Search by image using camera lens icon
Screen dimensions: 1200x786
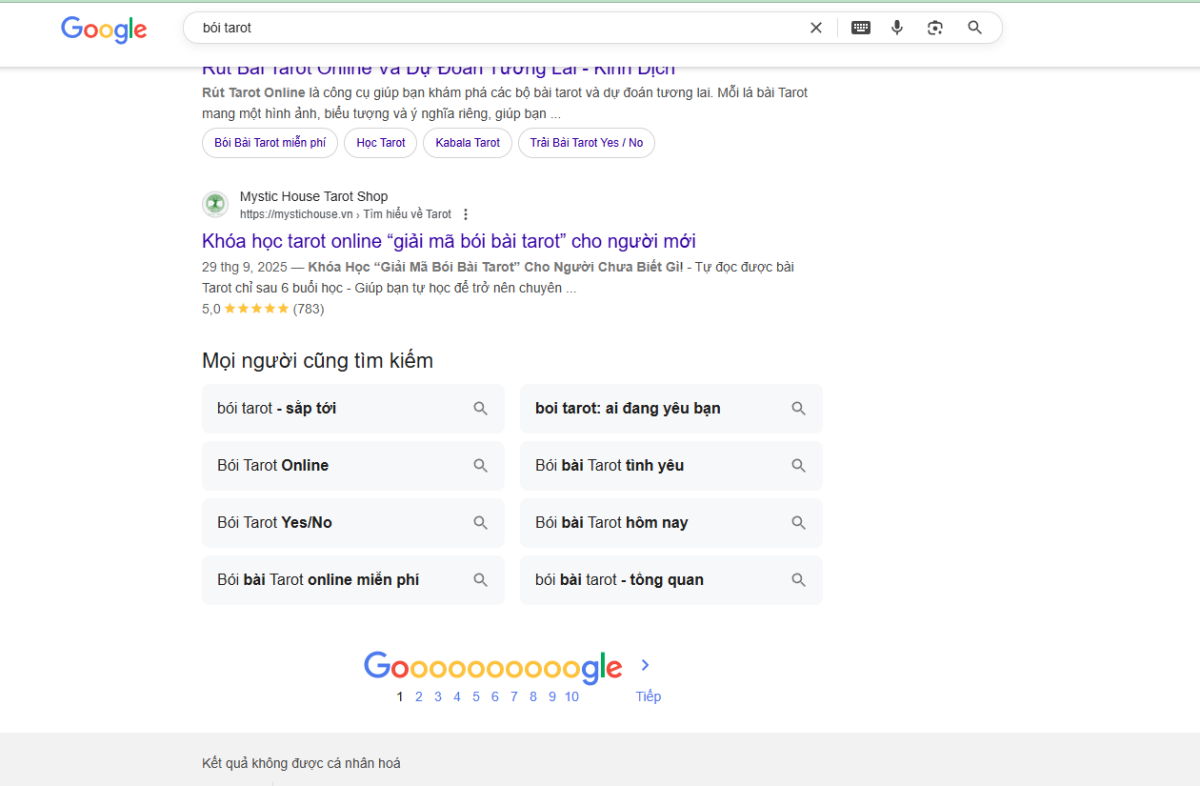935,28
